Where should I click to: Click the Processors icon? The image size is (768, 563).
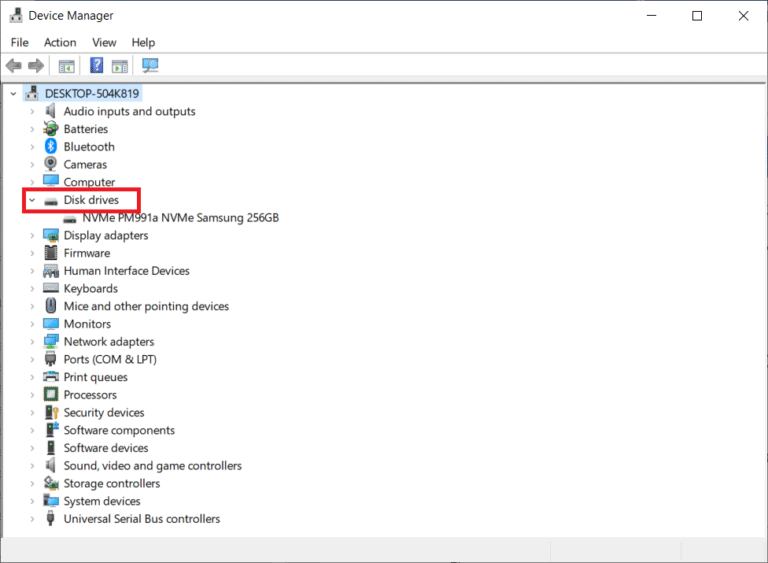[x=50, y=394]
